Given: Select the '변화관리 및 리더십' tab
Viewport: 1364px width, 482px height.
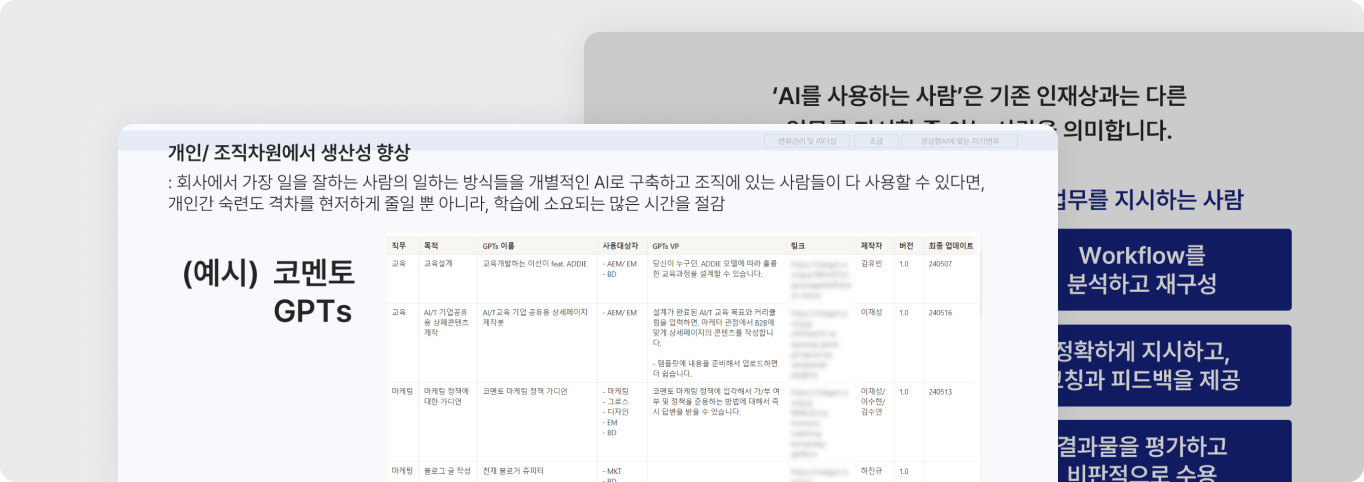Looking at the screenshot, I should 809,142.
